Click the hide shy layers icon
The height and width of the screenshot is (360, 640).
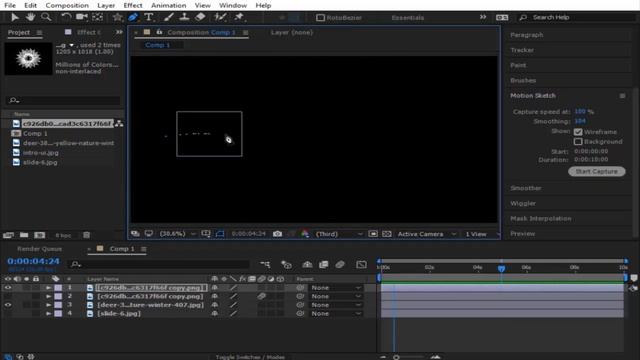(307, 264)
